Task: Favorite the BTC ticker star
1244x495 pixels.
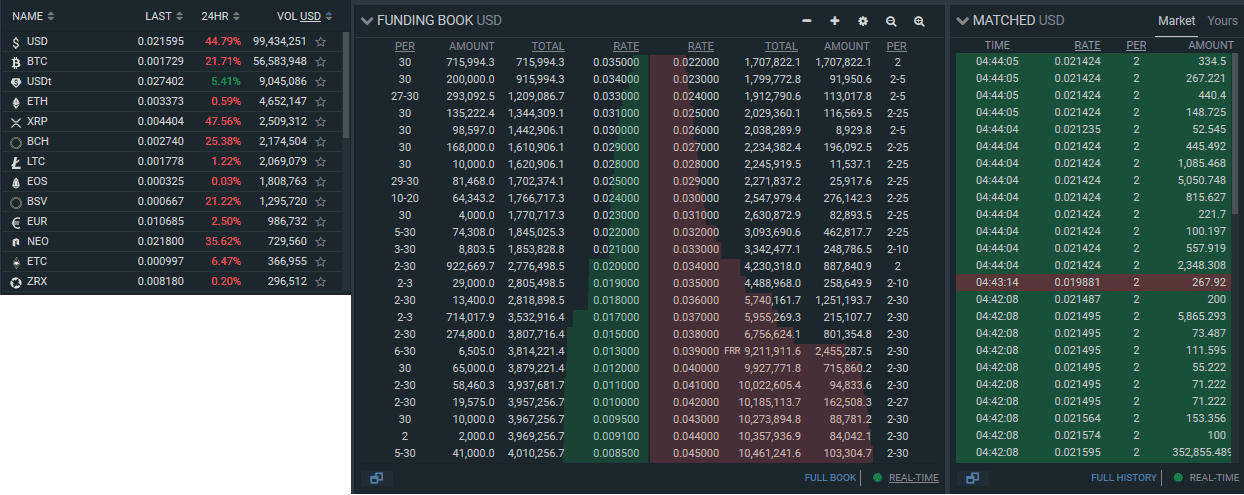Action: 321,62
